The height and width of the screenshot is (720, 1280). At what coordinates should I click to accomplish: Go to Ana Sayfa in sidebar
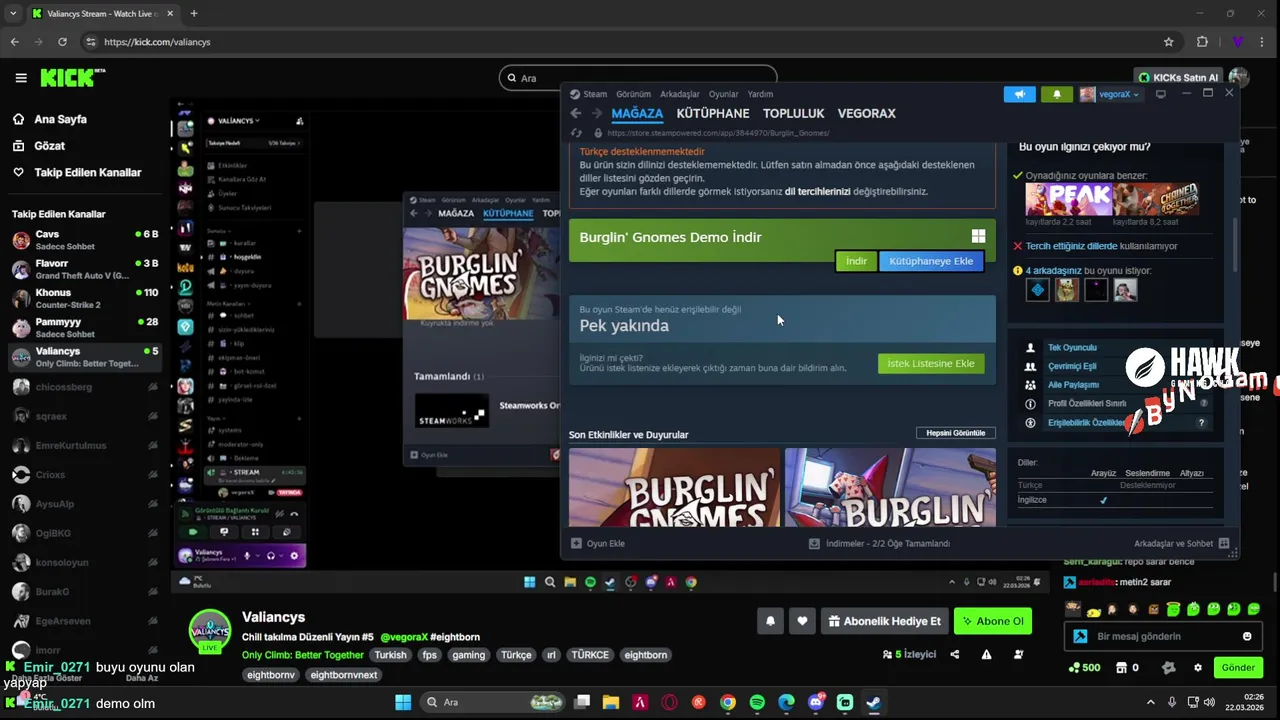click(60, 119)
